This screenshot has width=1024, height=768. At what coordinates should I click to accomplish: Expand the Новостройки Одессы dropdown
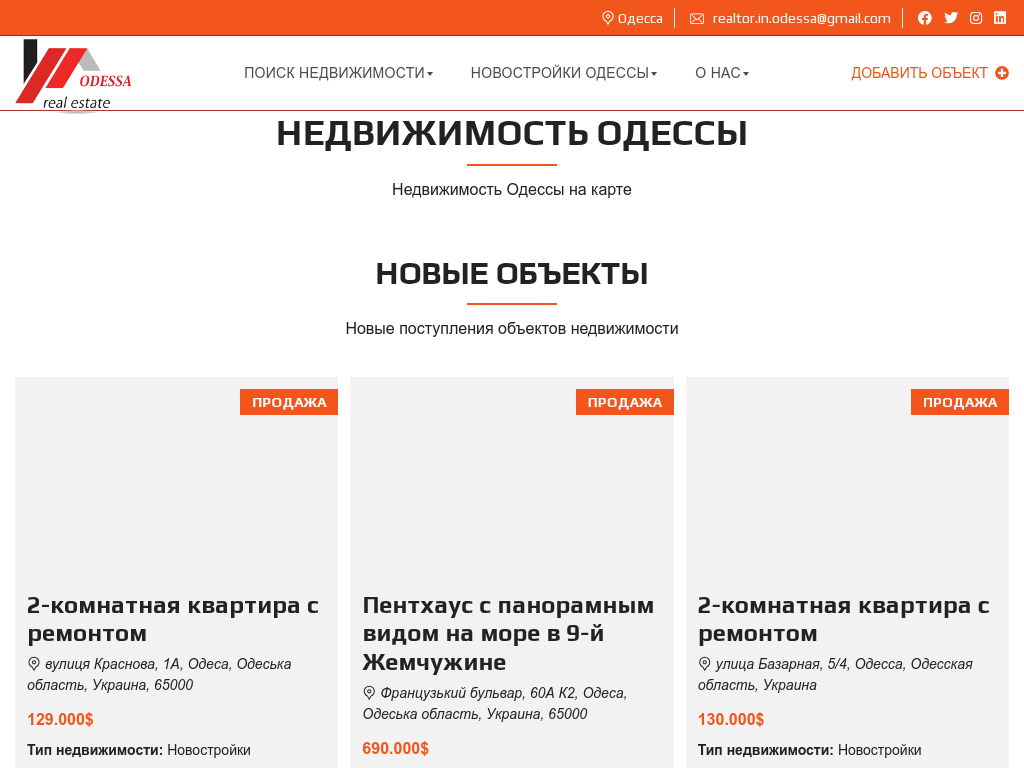click(563, 73)
